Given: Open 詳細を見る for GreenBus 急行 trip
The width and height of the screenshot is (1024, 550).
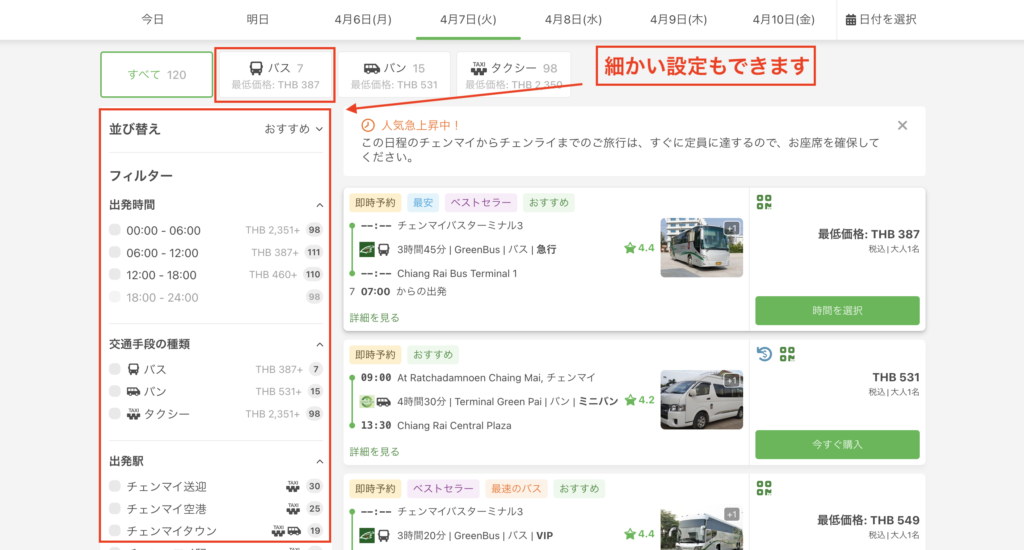Looking at the screenshot, I should pyautogui.click(x=374, y=317).
